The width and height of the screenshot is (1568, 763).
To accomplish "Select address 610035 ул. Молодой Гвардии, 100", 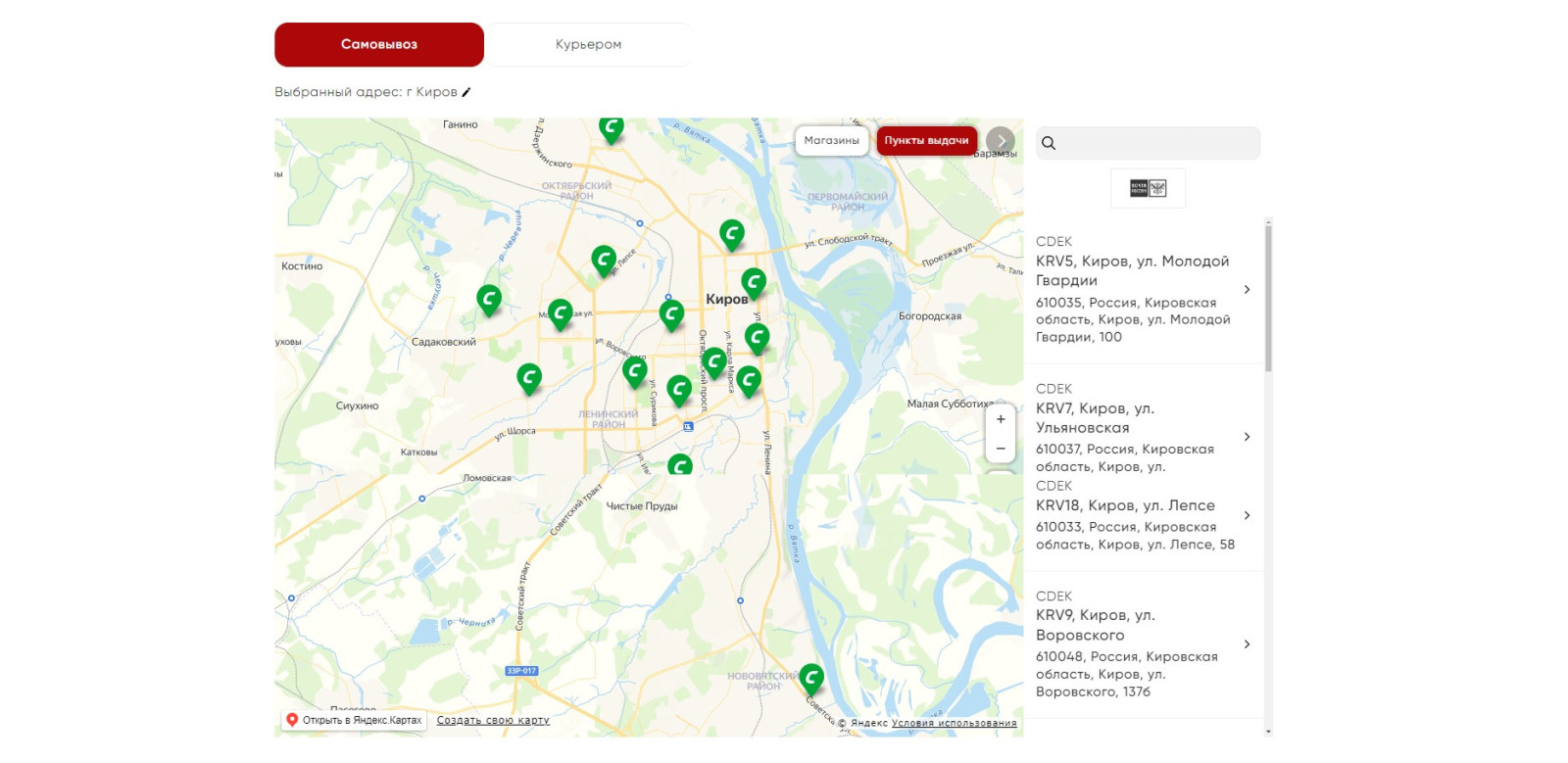I will (x=1133, y=319).
